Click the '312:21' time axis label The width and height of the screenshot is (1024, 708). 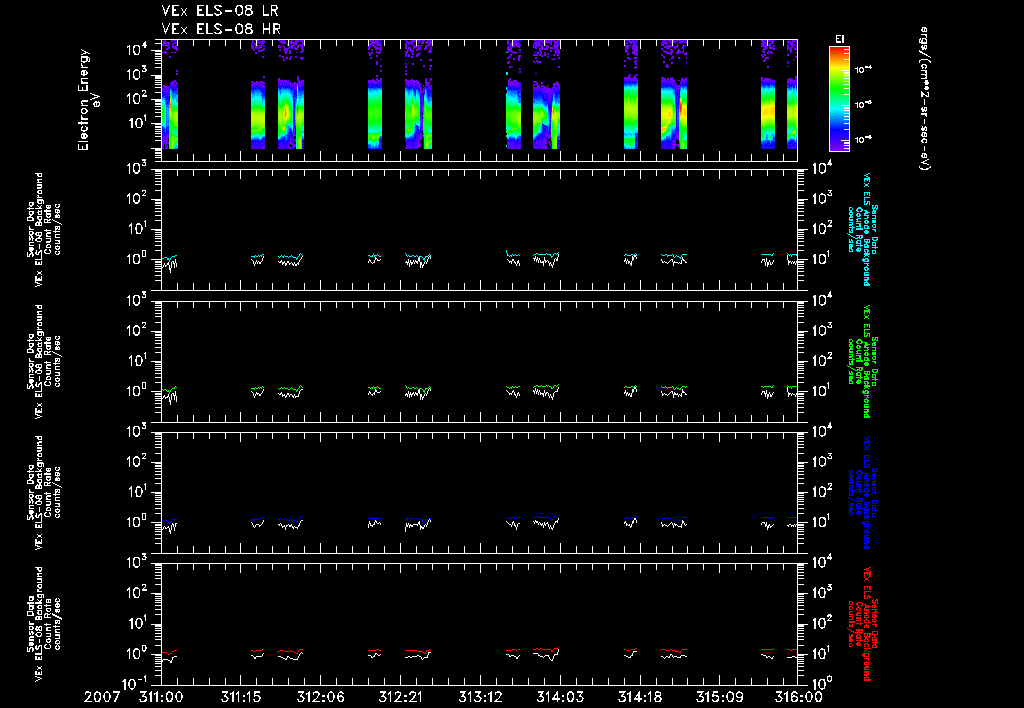(x=400, y=697)
